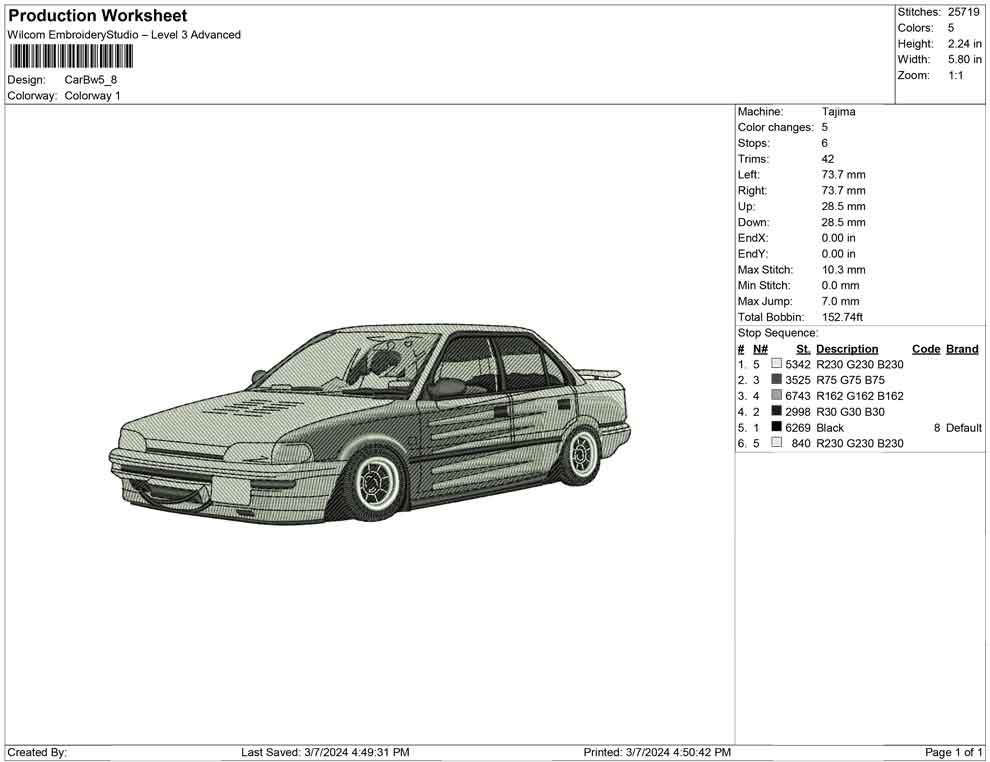Viewport: 990px width, 762px height.
Task: Click gray swatch R162 G162 B162
Action: click(777, 395)
